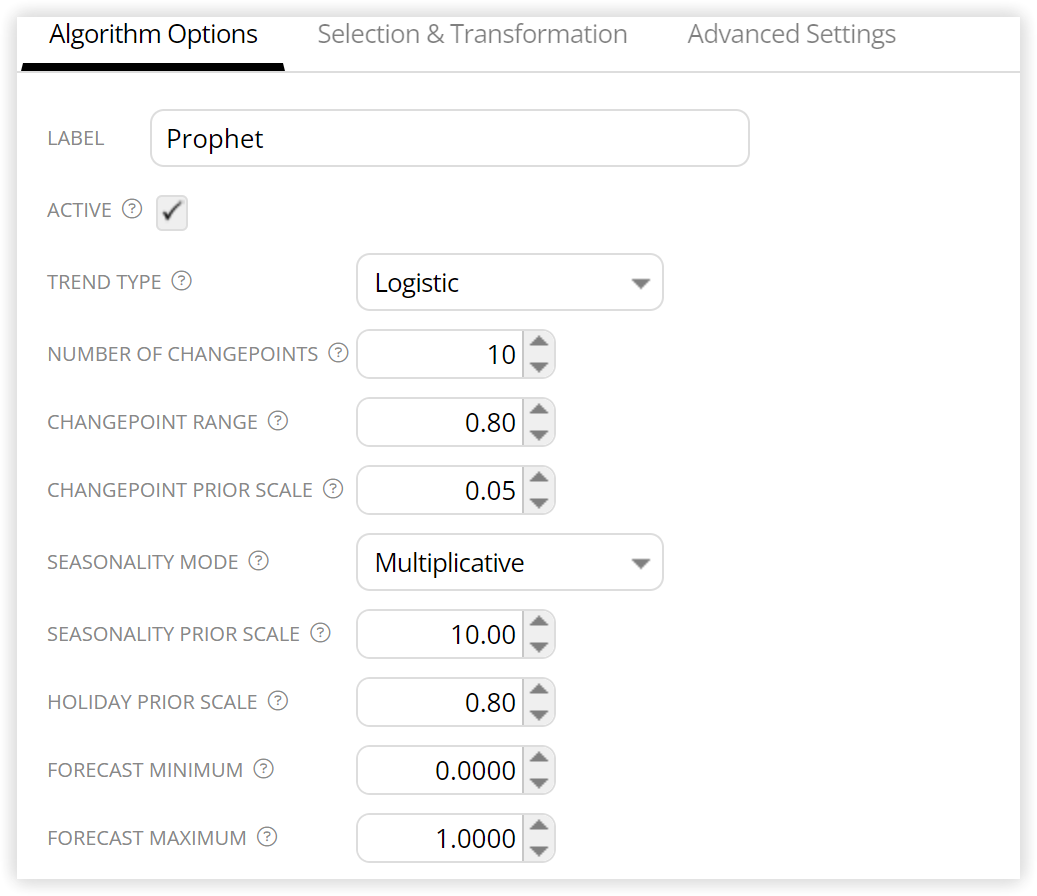Show help for Forecast Maximum
The height and width of the screenshot is (896, 1037).
(x=267, y=837)
